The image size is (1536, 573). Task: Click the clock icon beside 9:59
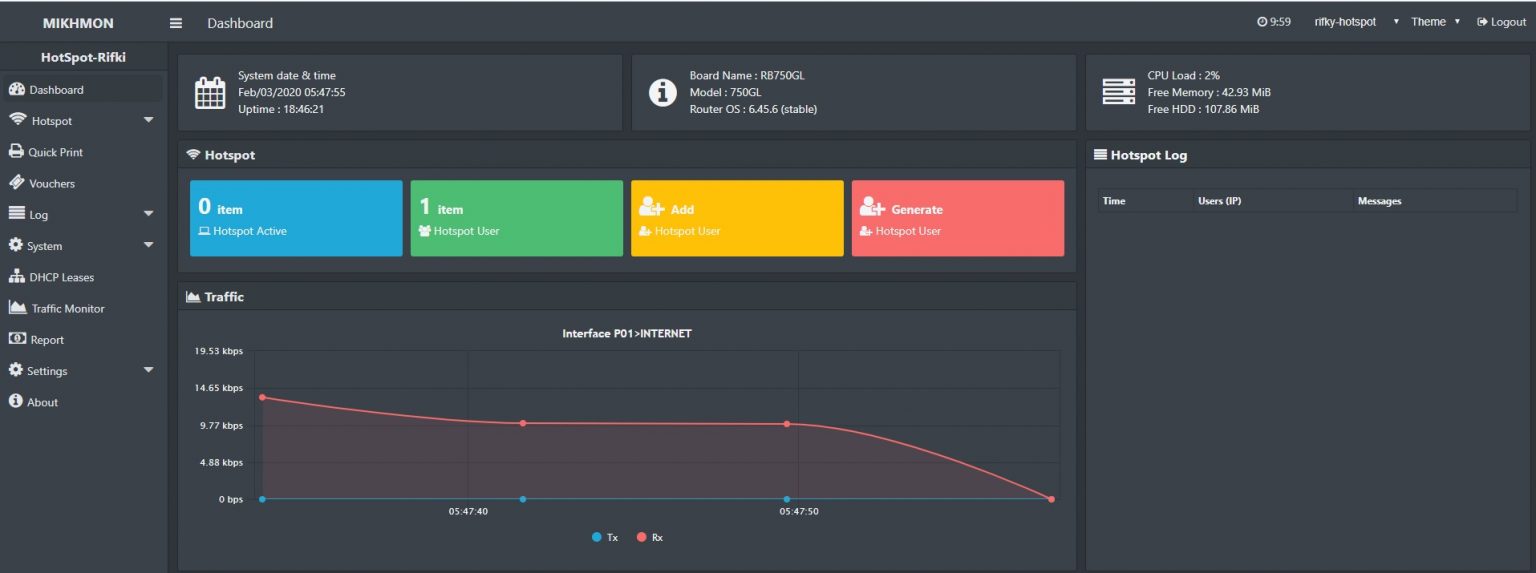click(x=1262, y=22)
